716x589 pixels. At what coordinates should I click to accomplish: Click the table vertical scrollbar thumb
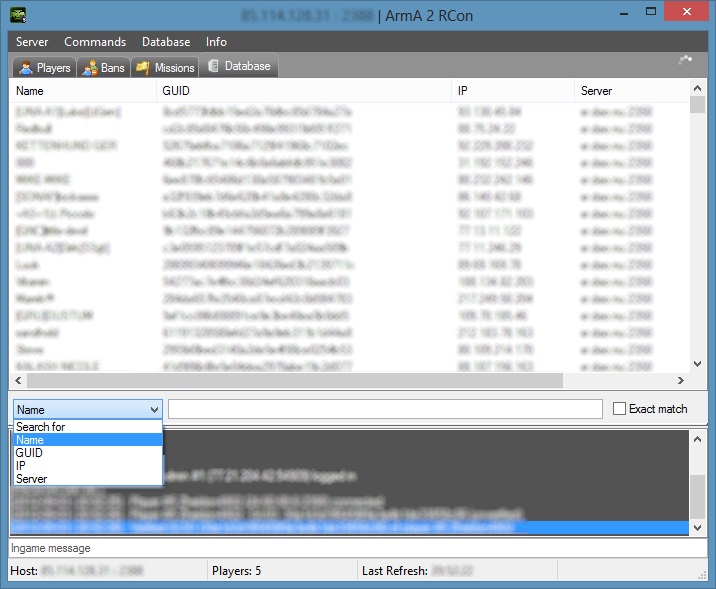(x=697, y=105)
